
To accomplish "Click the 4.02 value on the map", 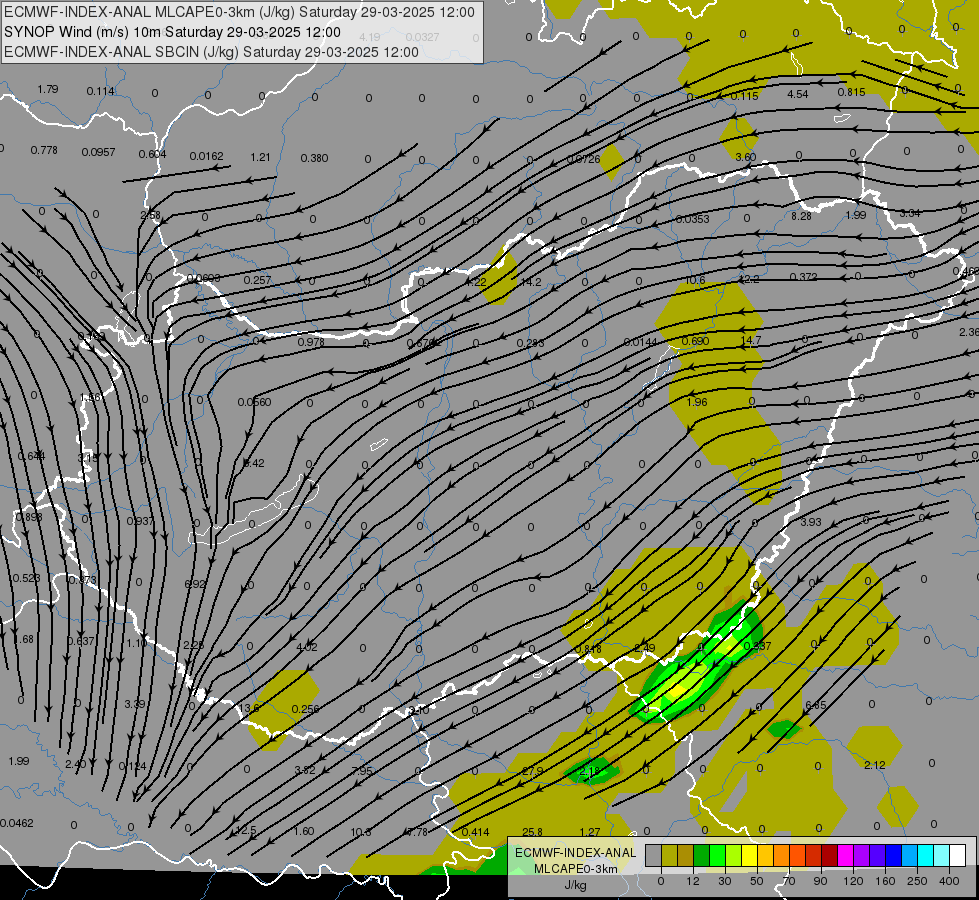I will point(307,647).
